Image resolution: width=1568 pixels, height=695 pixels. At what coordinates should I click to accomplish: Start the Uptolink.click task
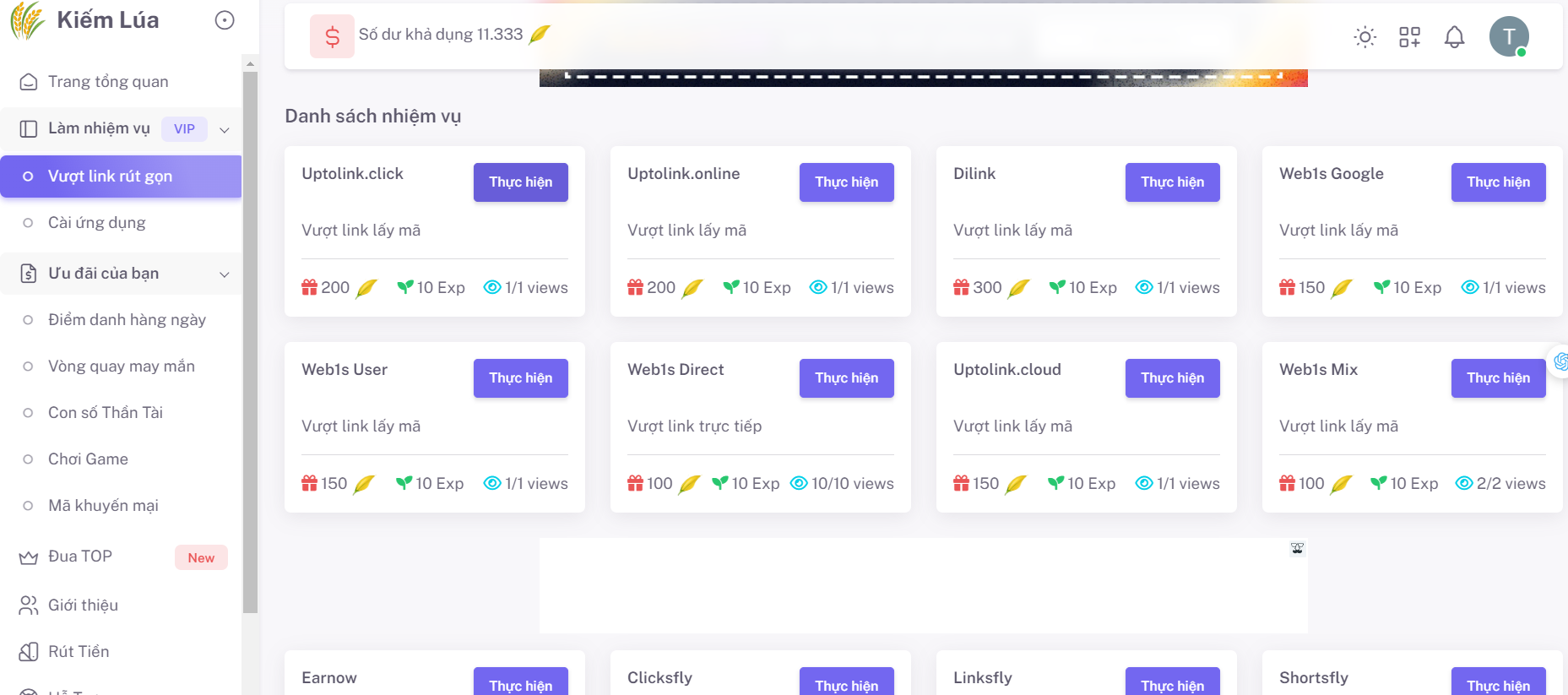(x=520, y=182)
